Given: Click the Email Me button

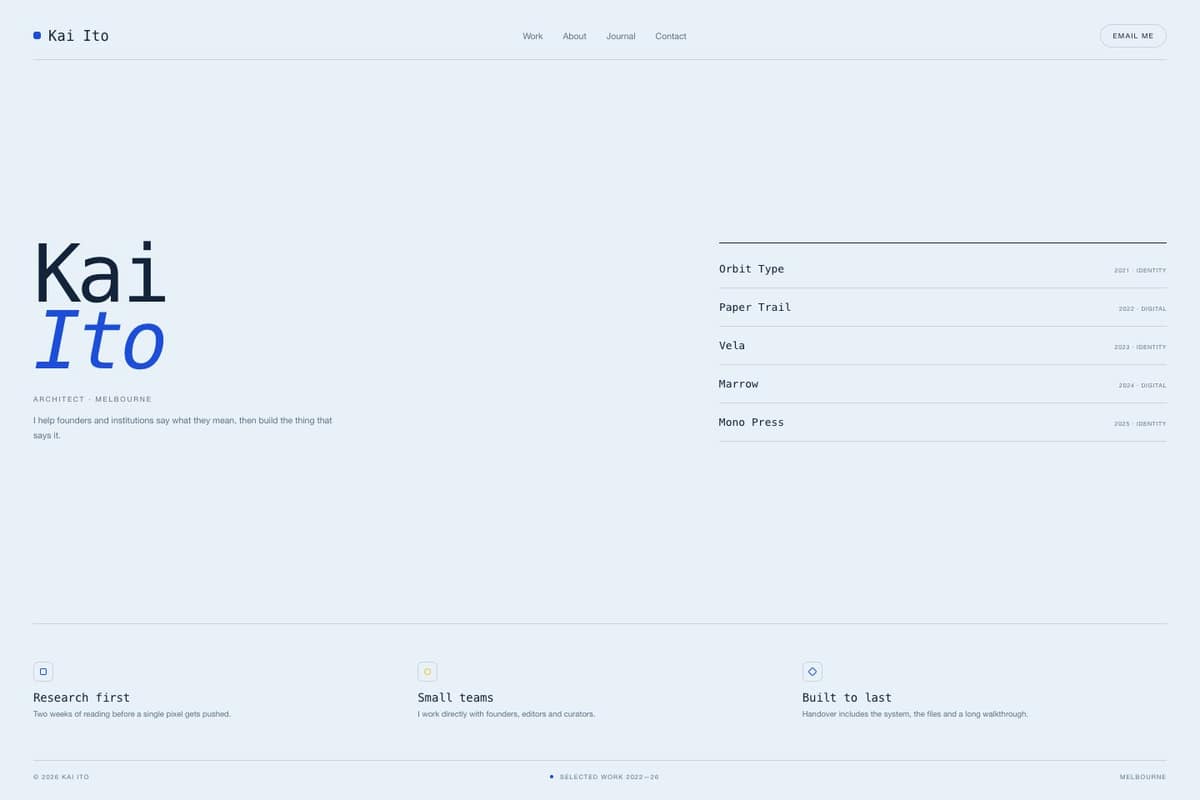Looking at the screenshot, I should 1133,36.
